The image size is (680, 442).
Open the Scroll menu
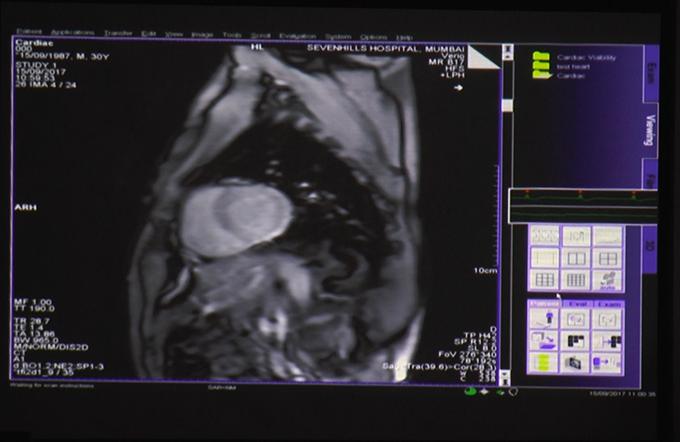[261, 36]
